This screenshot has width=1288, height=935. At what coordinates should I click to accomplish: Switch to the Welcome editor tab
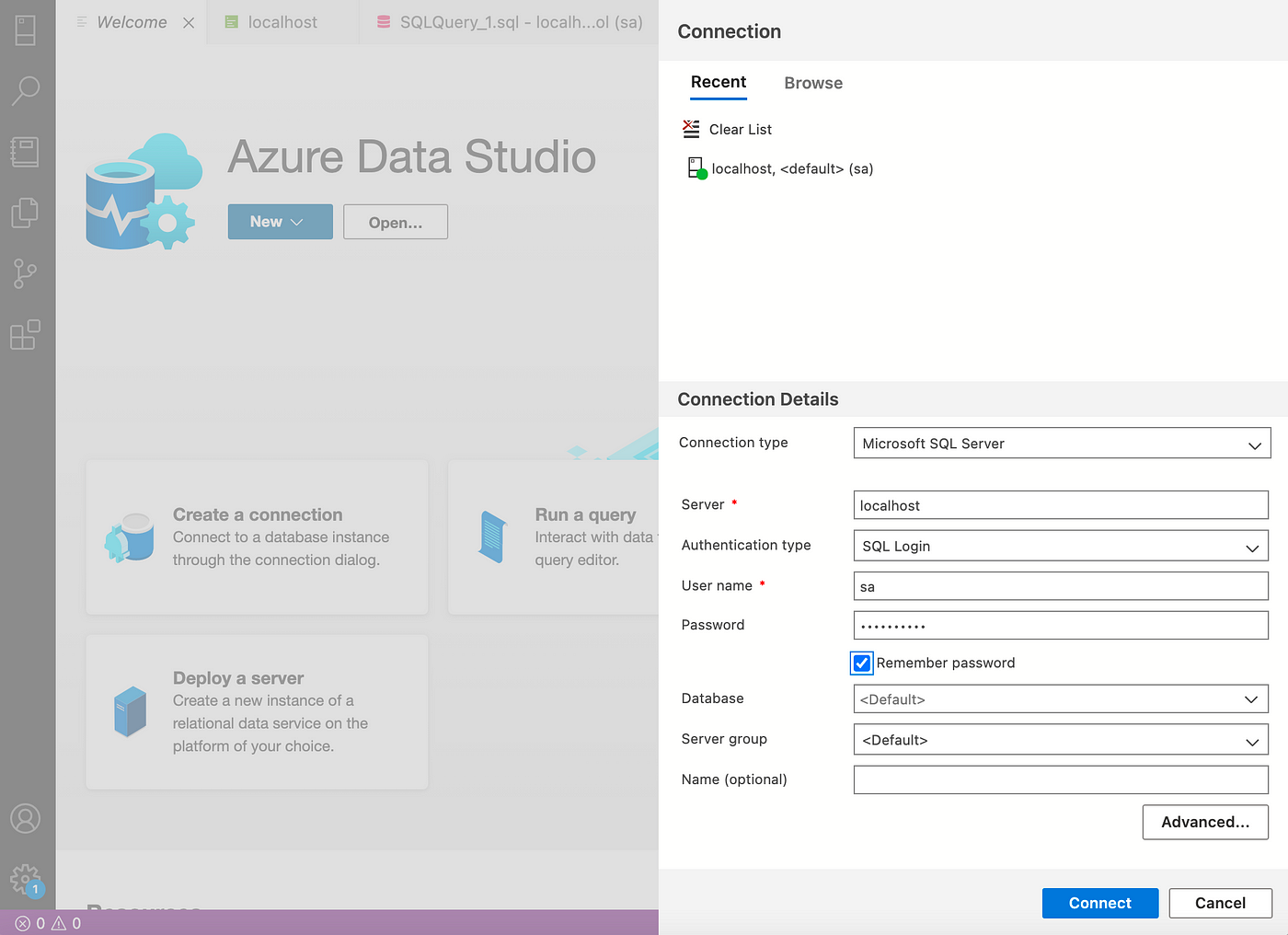(x=132, y=22)
